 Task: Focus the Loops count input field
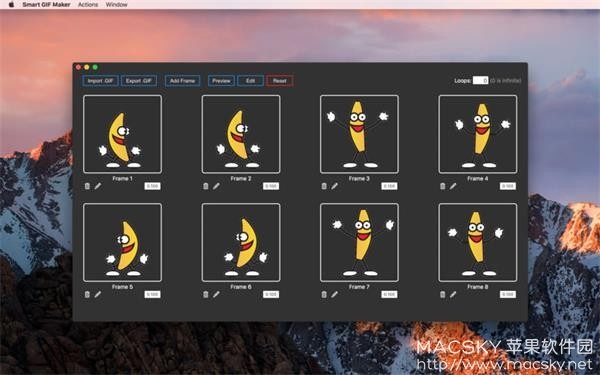[481, 80]
